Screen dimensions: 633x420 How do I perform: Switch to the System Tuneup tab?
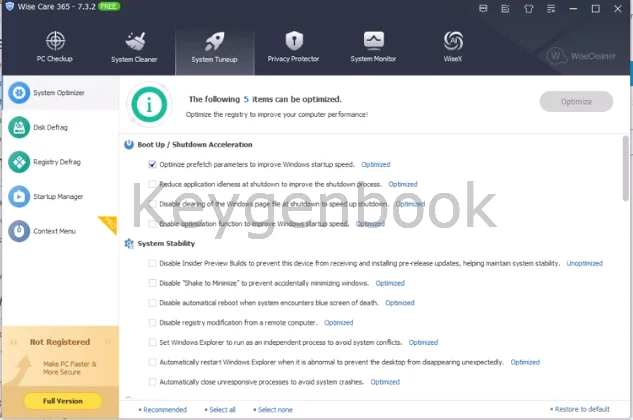pos(214,45)
